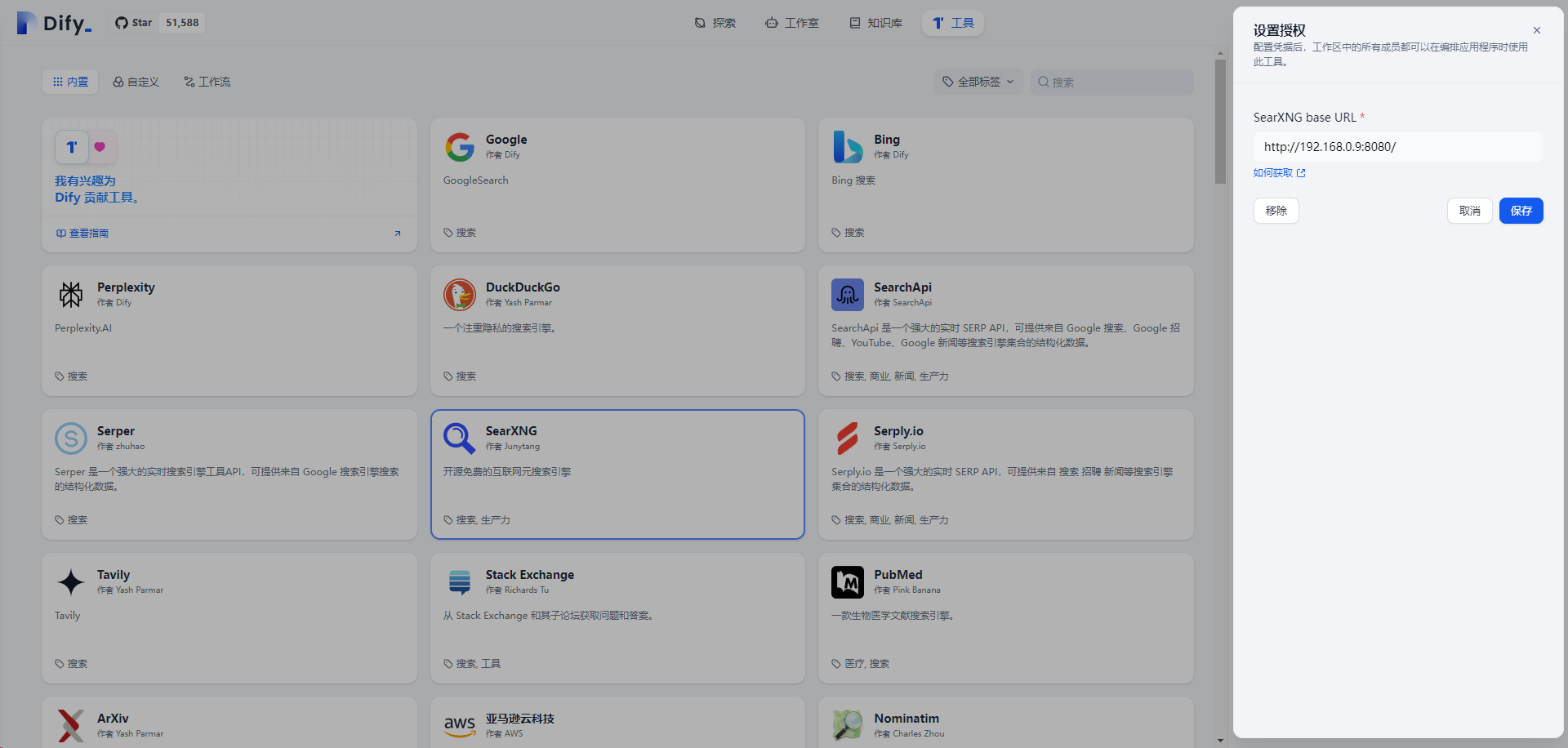Click the Nominatim map icon
Image resolution: width=1568 pixels, height=748 pixels.
[x=848, y=726]
